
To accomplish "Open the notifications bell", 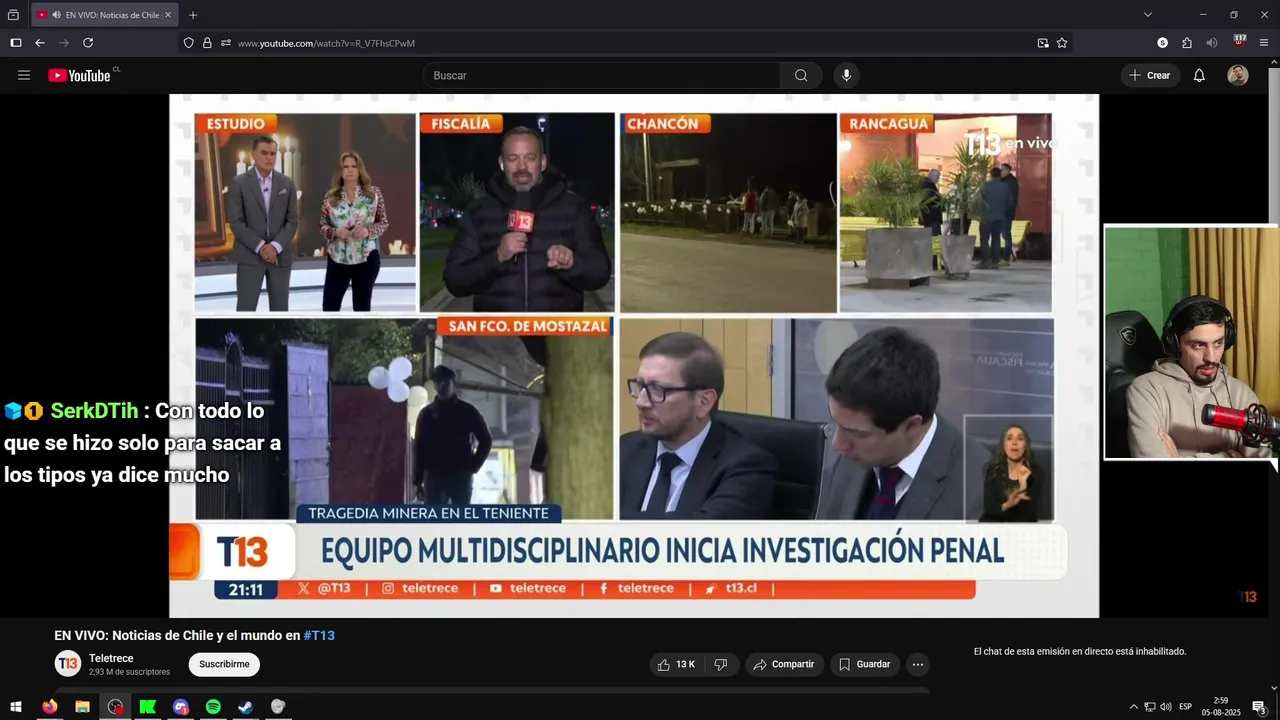I will point(1199,75).
